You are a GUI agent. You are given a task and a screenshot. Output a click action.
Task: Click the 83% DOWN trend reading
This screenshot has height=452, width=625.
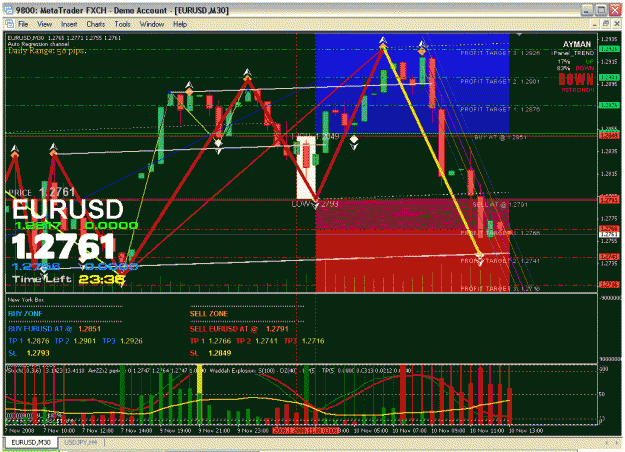pyautogui.click(x=576, y=69)
